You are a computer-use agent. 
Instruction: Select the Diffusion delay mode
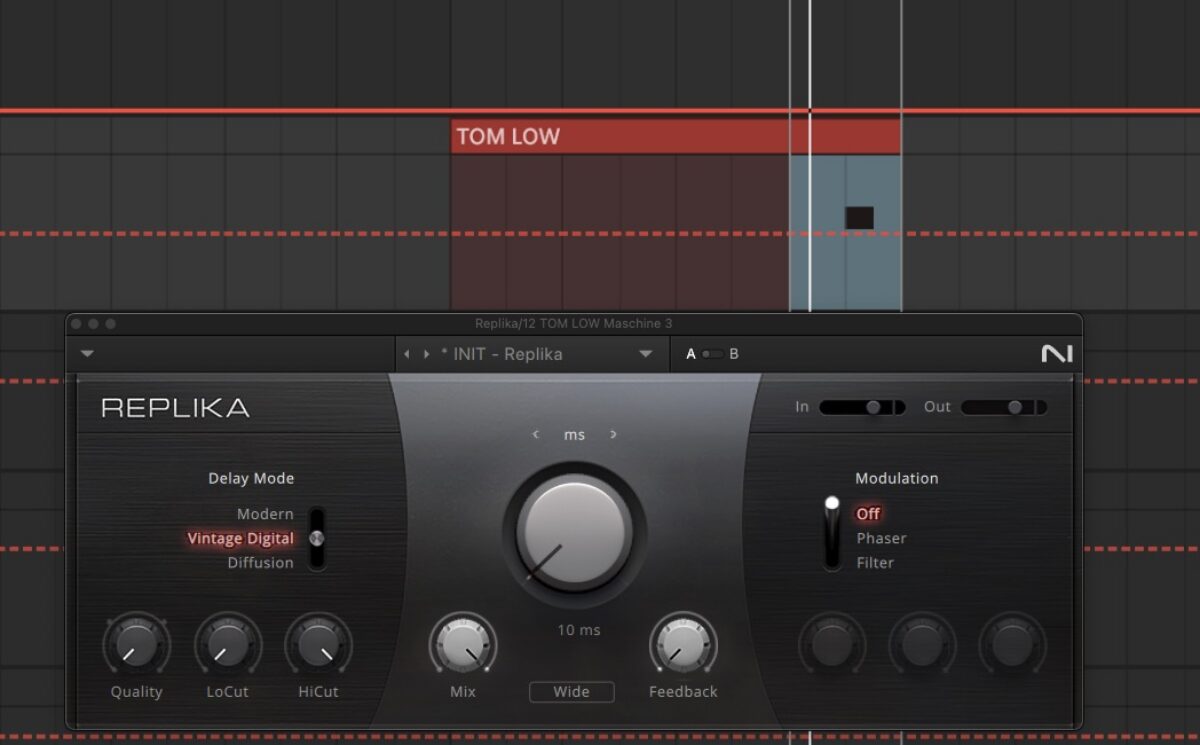260,562
